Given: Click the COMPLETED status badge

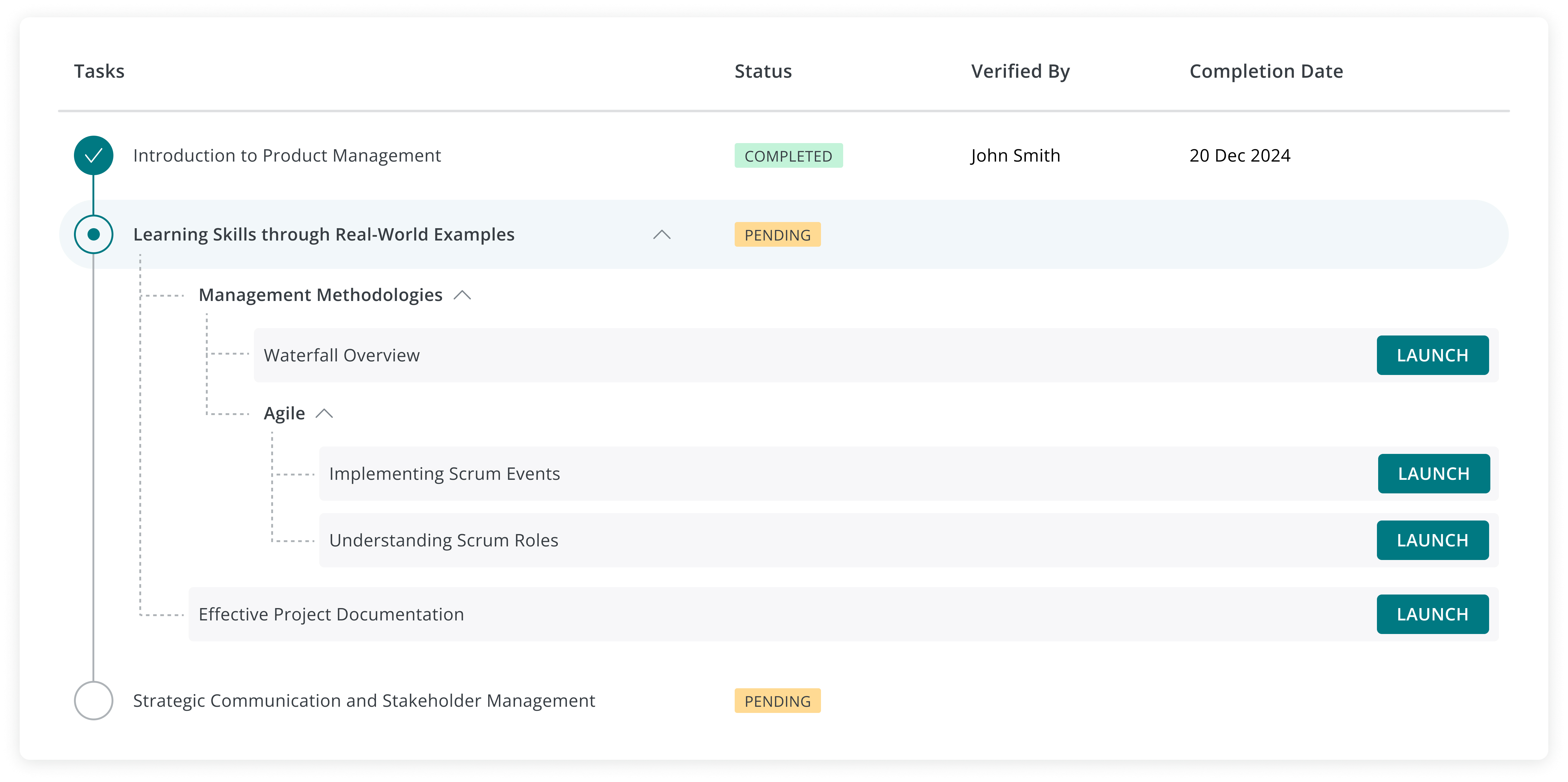Looking at the screenshot, I should (x=788, y=156).
